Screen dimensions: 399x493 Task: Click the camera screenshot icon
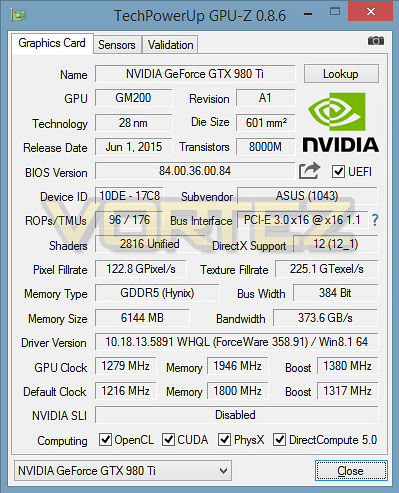click(x=376, y=41)
